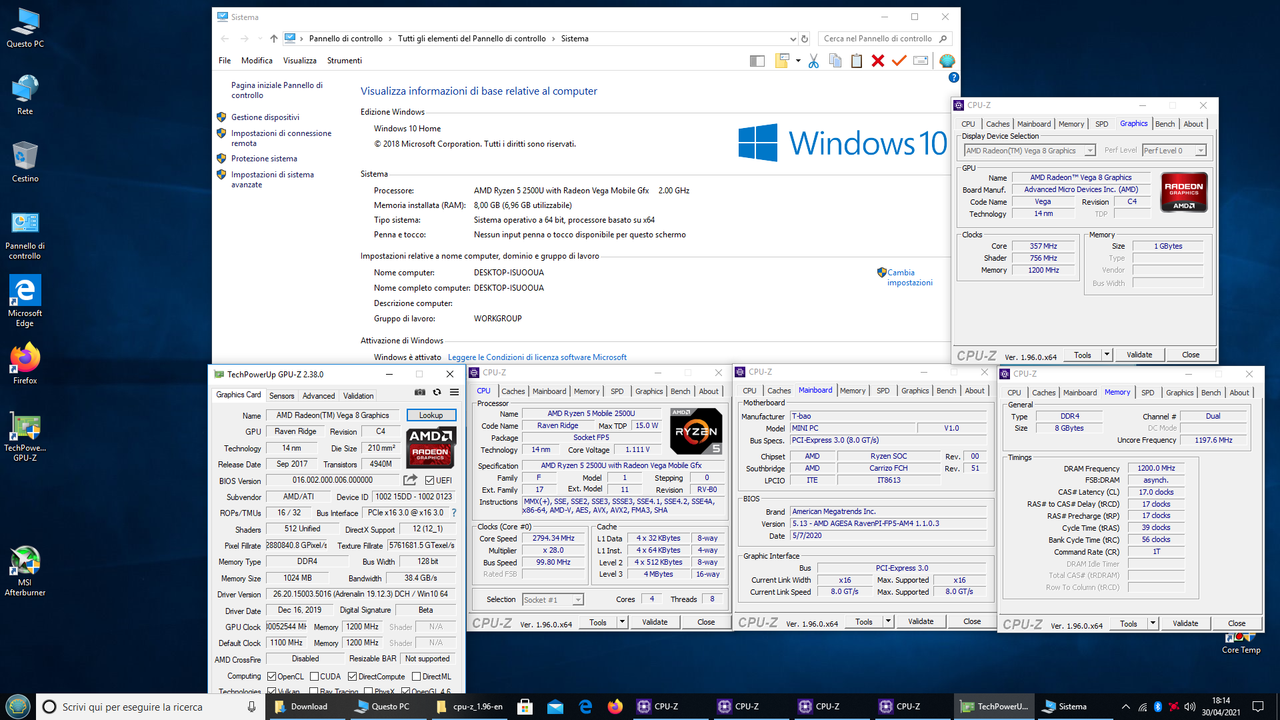The height and width of the screenshot is (720, 1280).
Task: Click the orange checkmark icon in Sistema toolbar
Action: [899, 61]
